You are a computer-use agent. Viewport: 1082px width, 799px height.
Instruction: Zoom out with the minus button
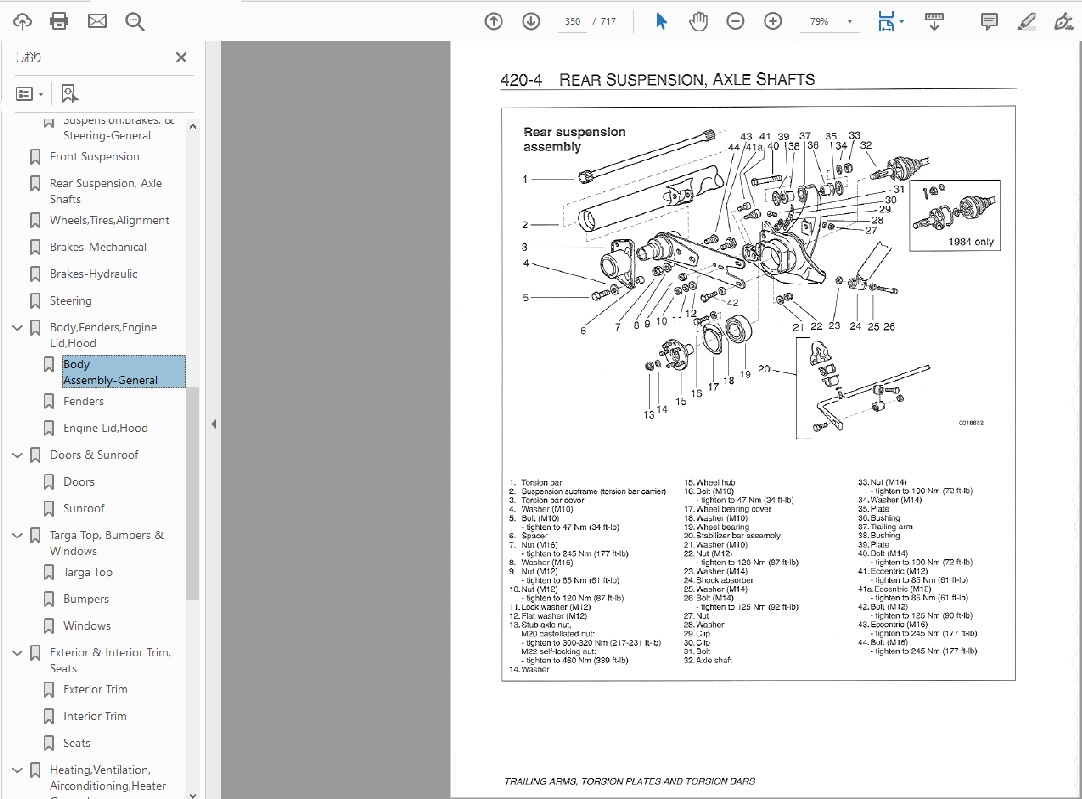tap(736, 21)
